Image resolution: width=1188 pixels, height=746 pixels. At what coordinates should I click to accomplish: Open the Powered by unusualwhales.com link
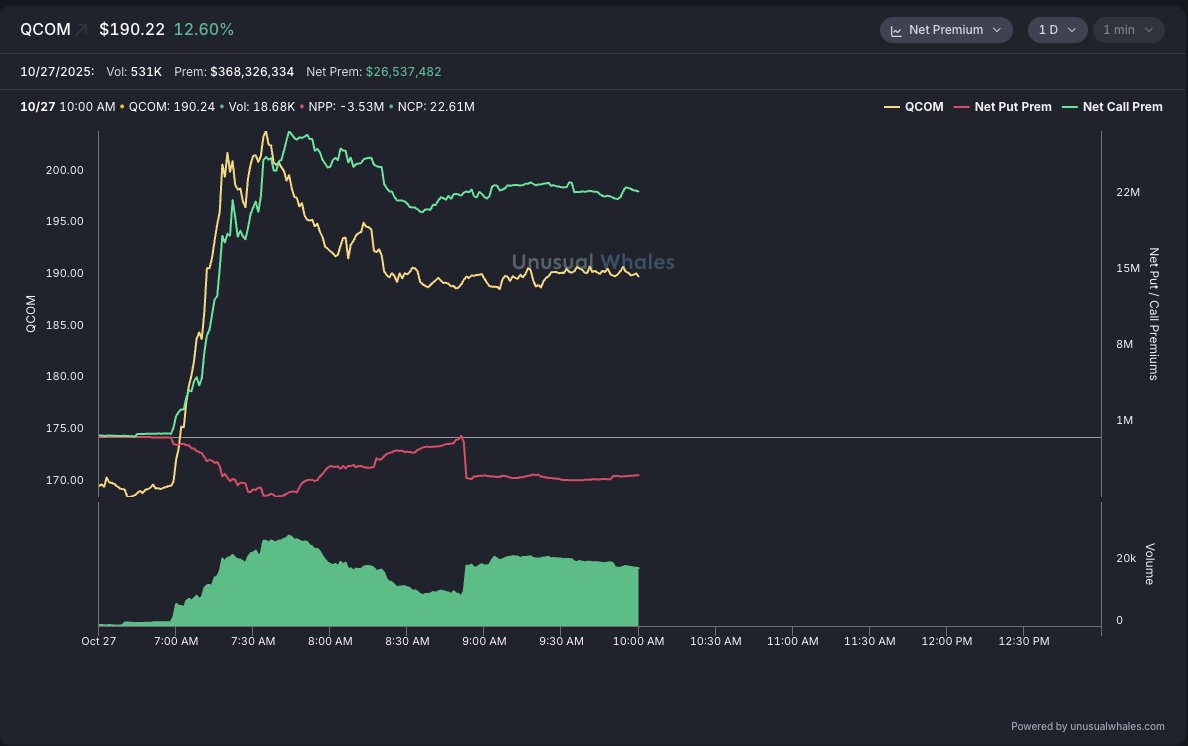[x=1087, y=726]
